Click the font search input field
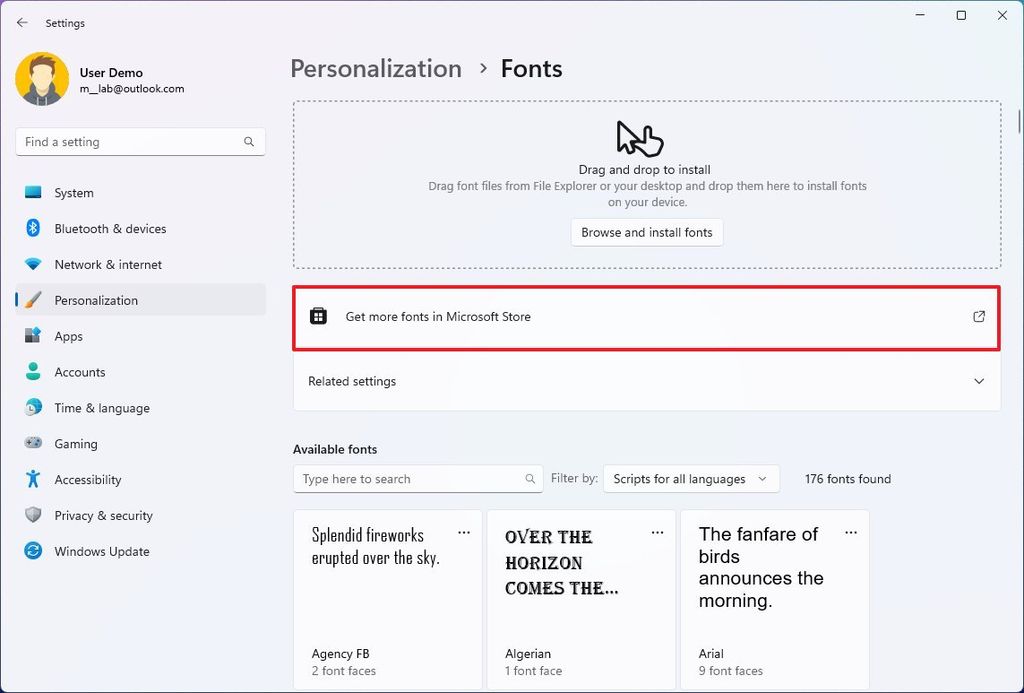The width and height of the screenshot is (1024, 693). tap(410, 478)
